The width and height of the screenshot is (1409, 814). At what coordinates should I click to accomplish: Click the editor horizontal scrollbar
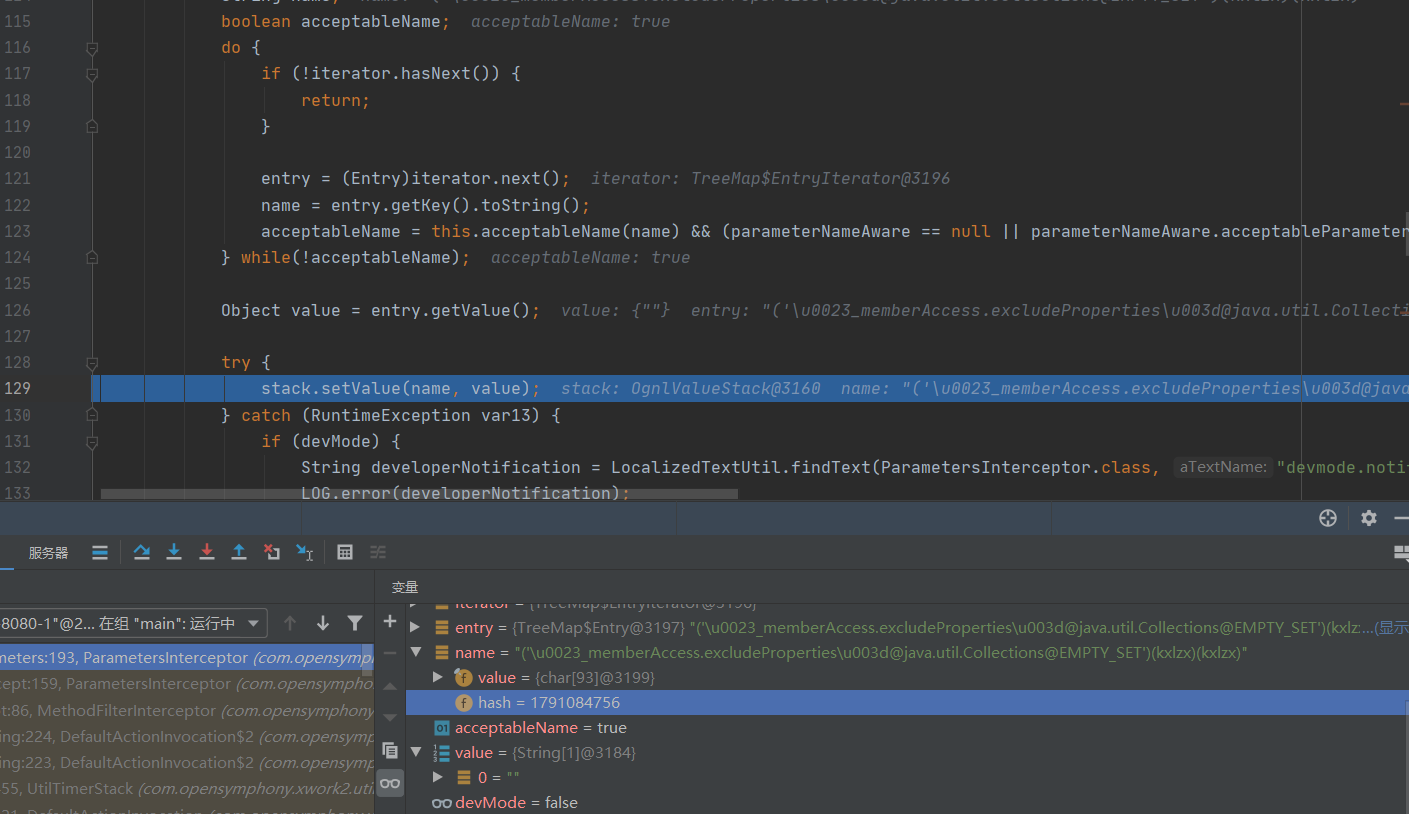click(419, 493)
